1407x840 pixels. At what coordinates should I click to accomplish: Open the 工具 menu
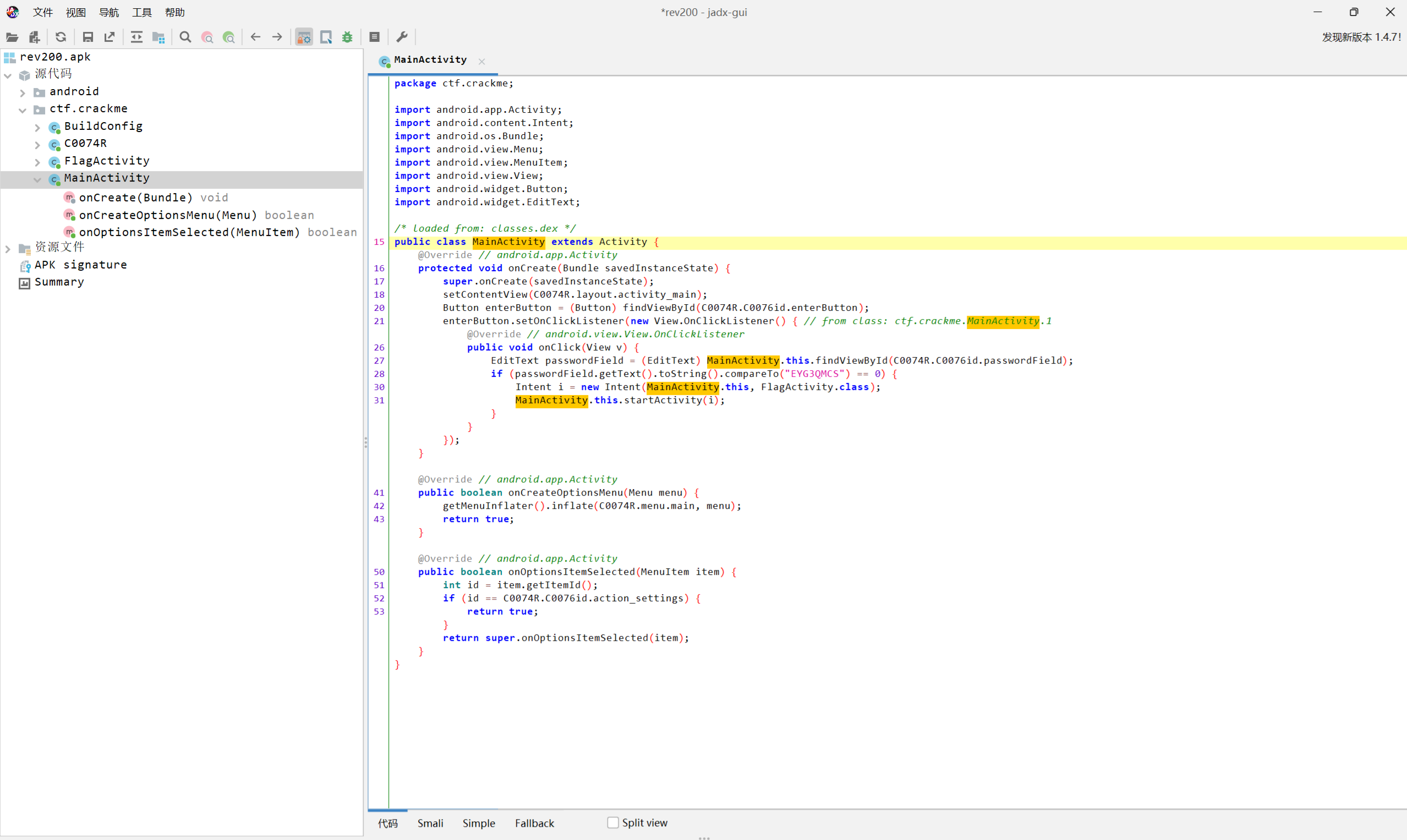coord(141,13)
